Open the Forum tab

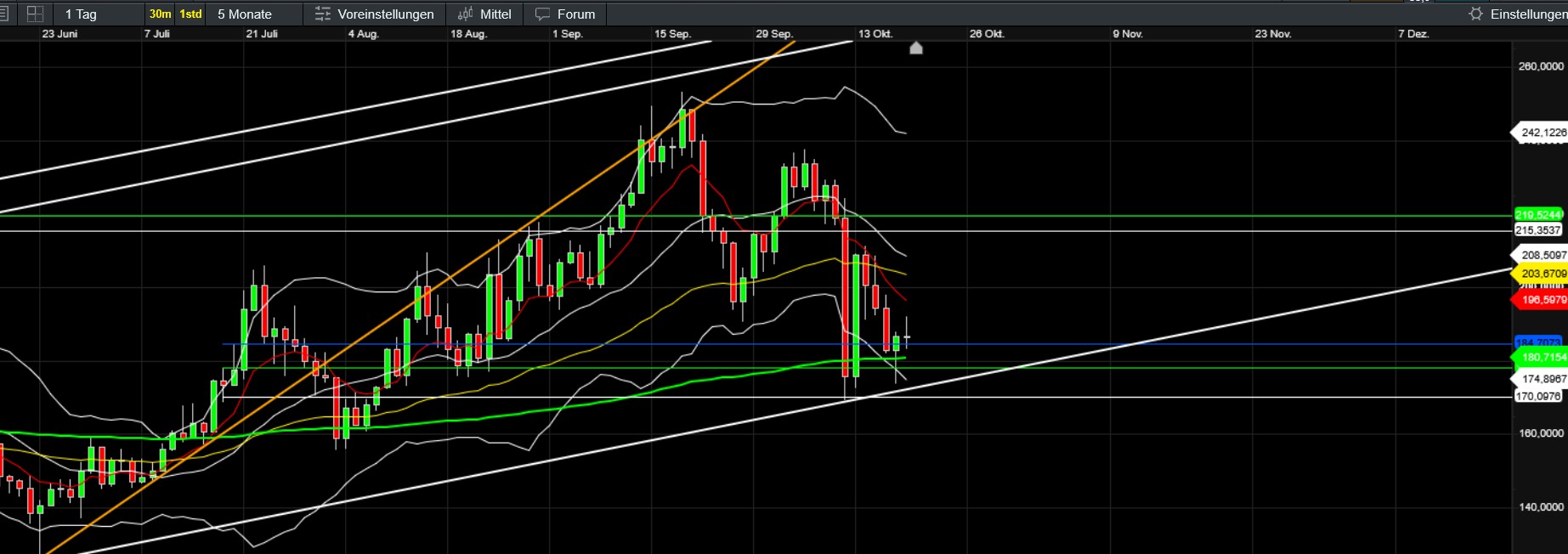575,14
